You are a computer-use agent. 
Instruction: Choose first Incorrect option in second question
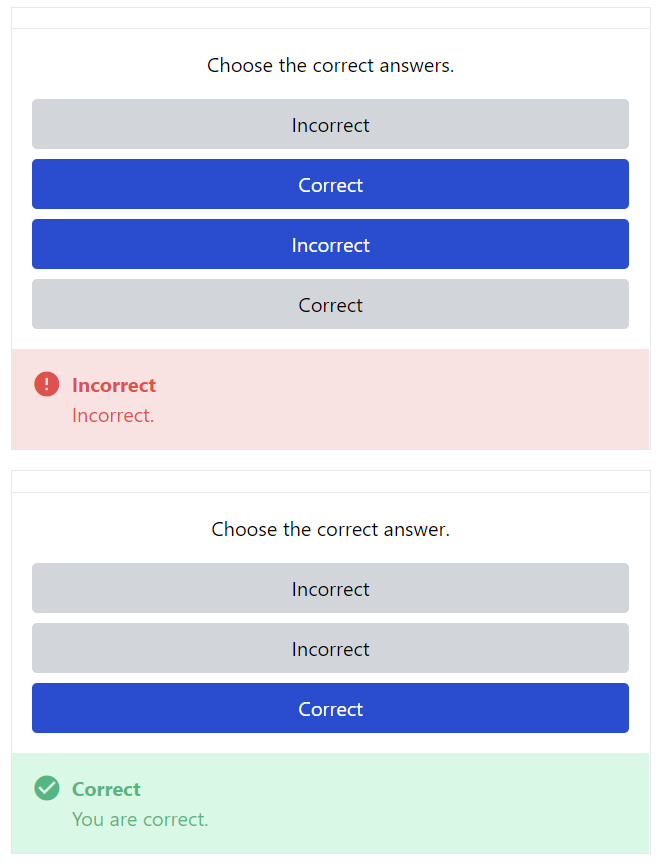pyautogui.click(x=330, y=588)
